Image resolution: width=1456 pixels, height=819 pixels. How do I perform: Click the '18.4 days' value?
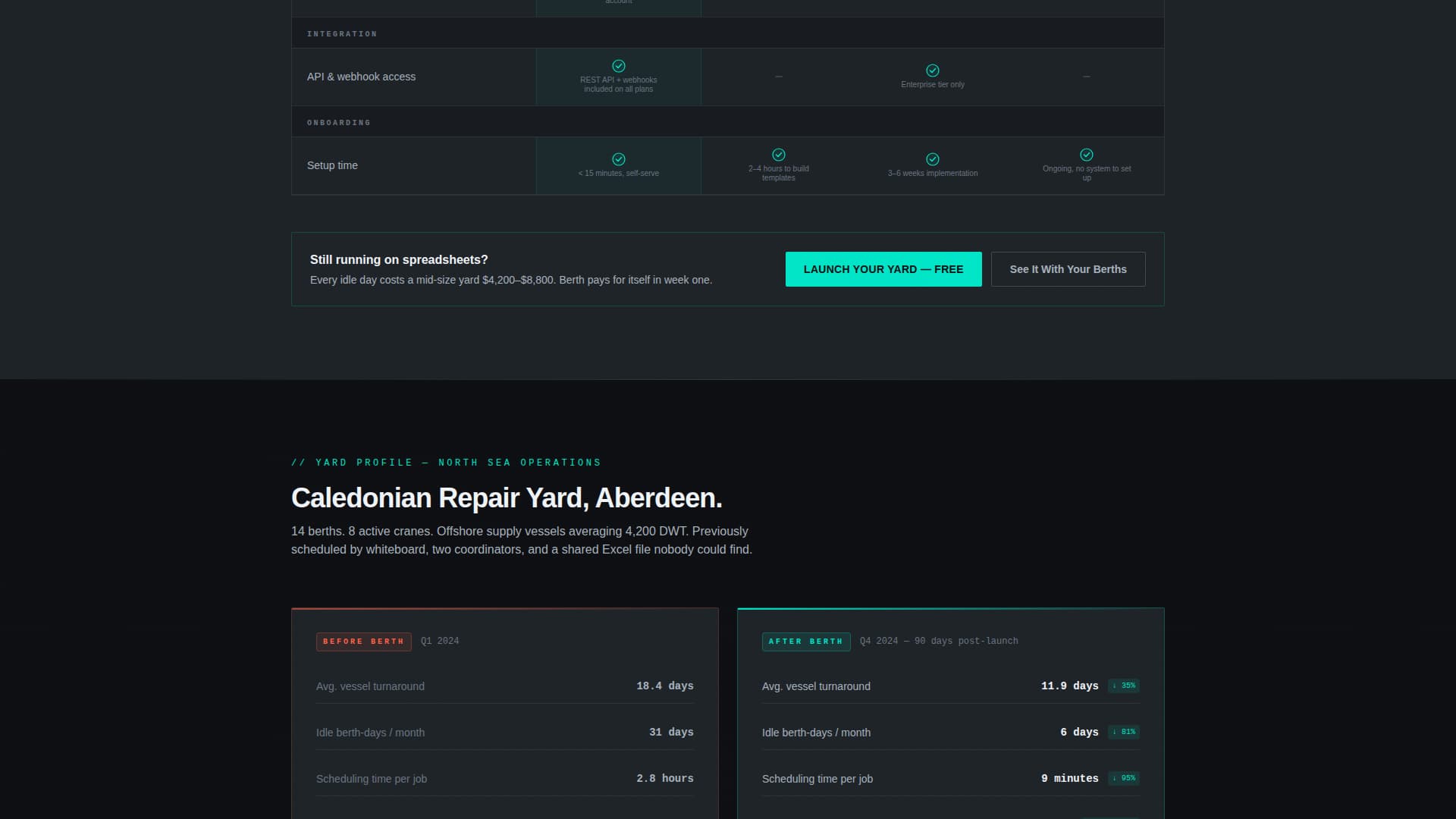(665, 686)
